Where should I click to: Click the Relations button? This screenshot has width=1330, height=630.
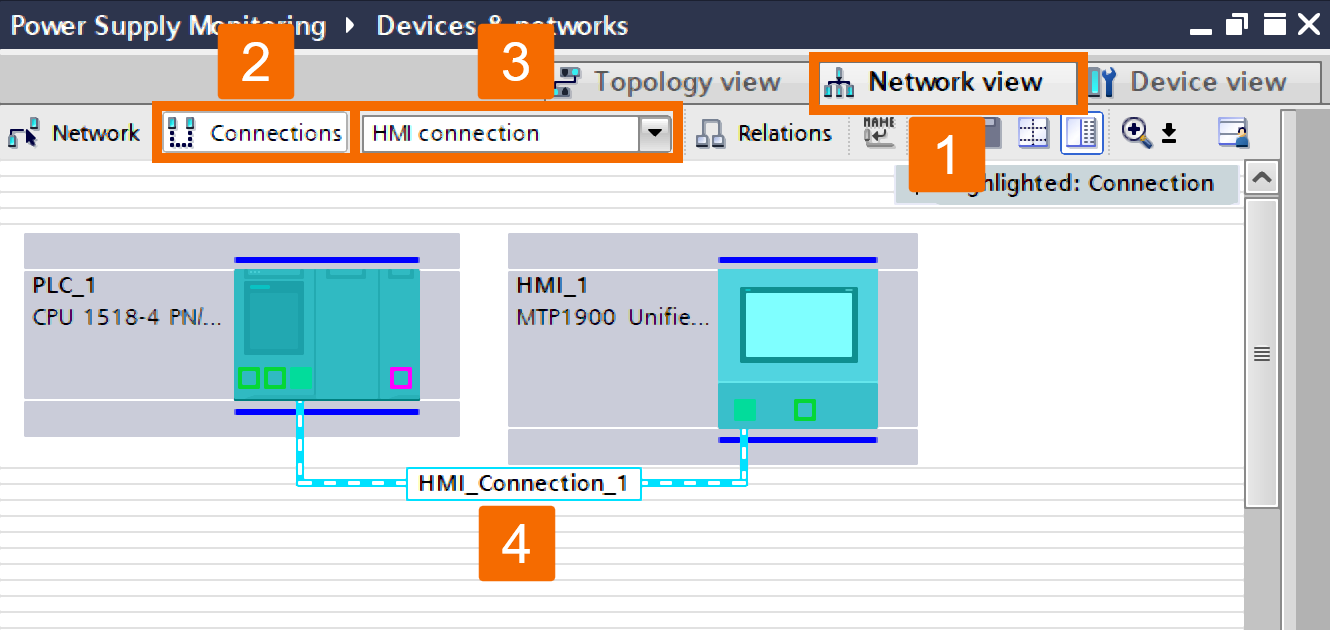point(765,133)
